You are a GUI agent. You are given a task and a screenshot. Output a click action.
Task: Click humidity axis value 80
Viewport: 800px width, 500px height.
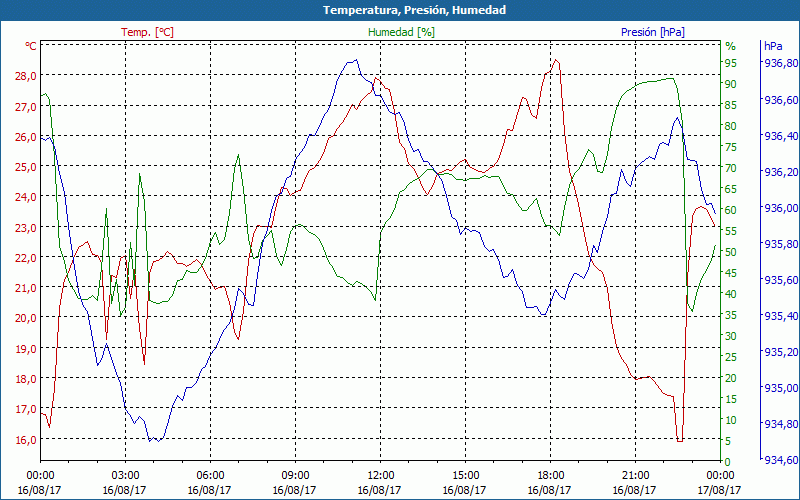point(731,126)
